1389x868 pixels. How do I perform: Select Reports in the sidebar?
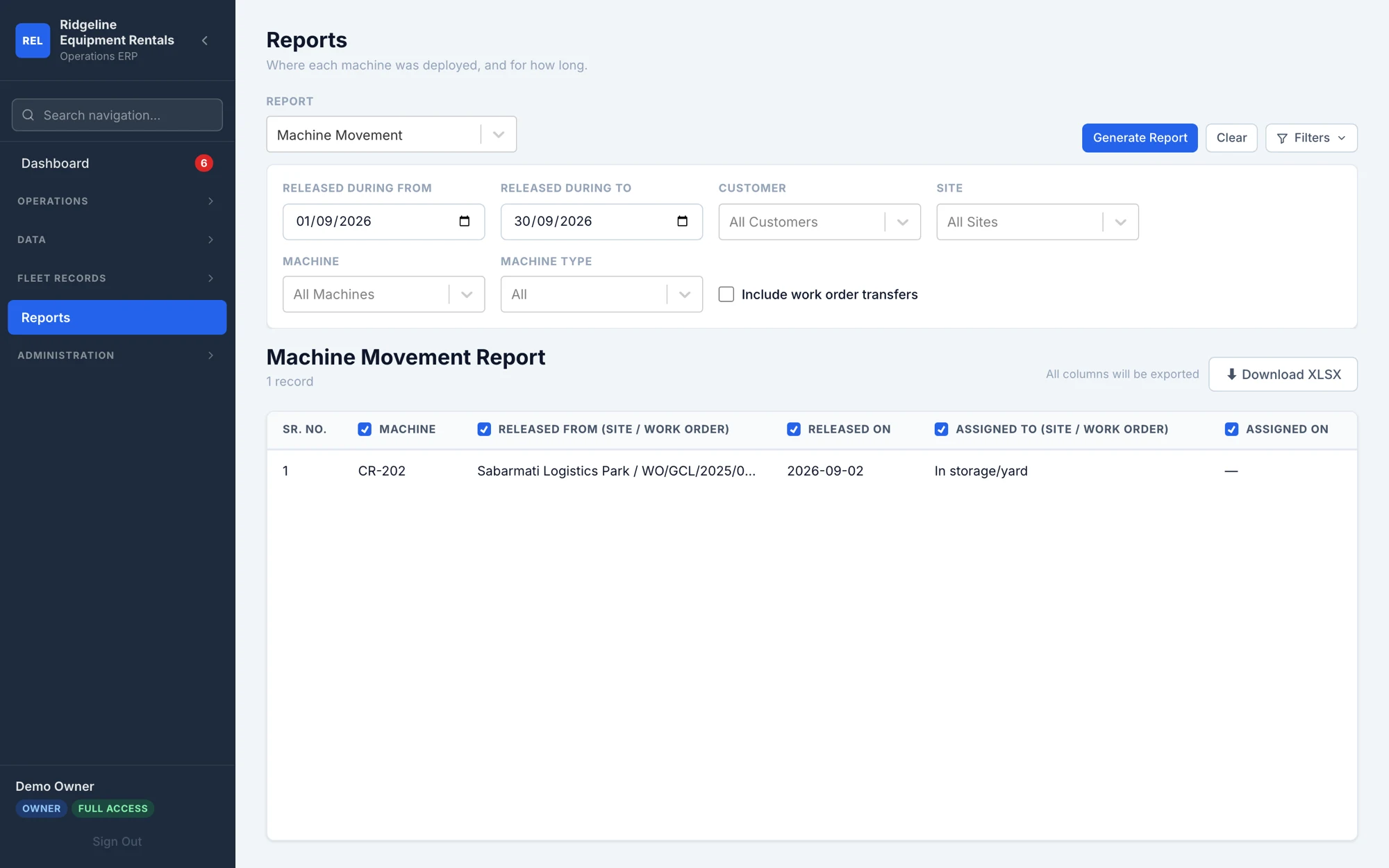coord(117,317)
